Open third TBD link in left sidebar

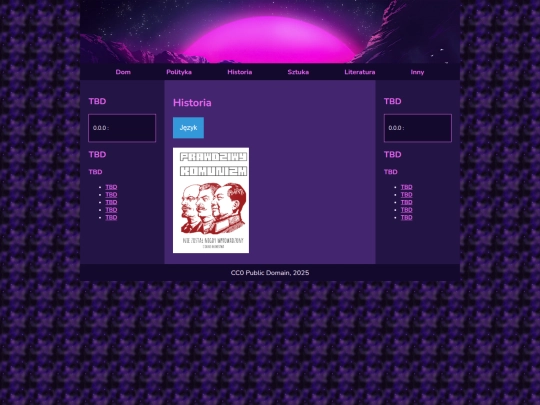[x=111, y=202]
